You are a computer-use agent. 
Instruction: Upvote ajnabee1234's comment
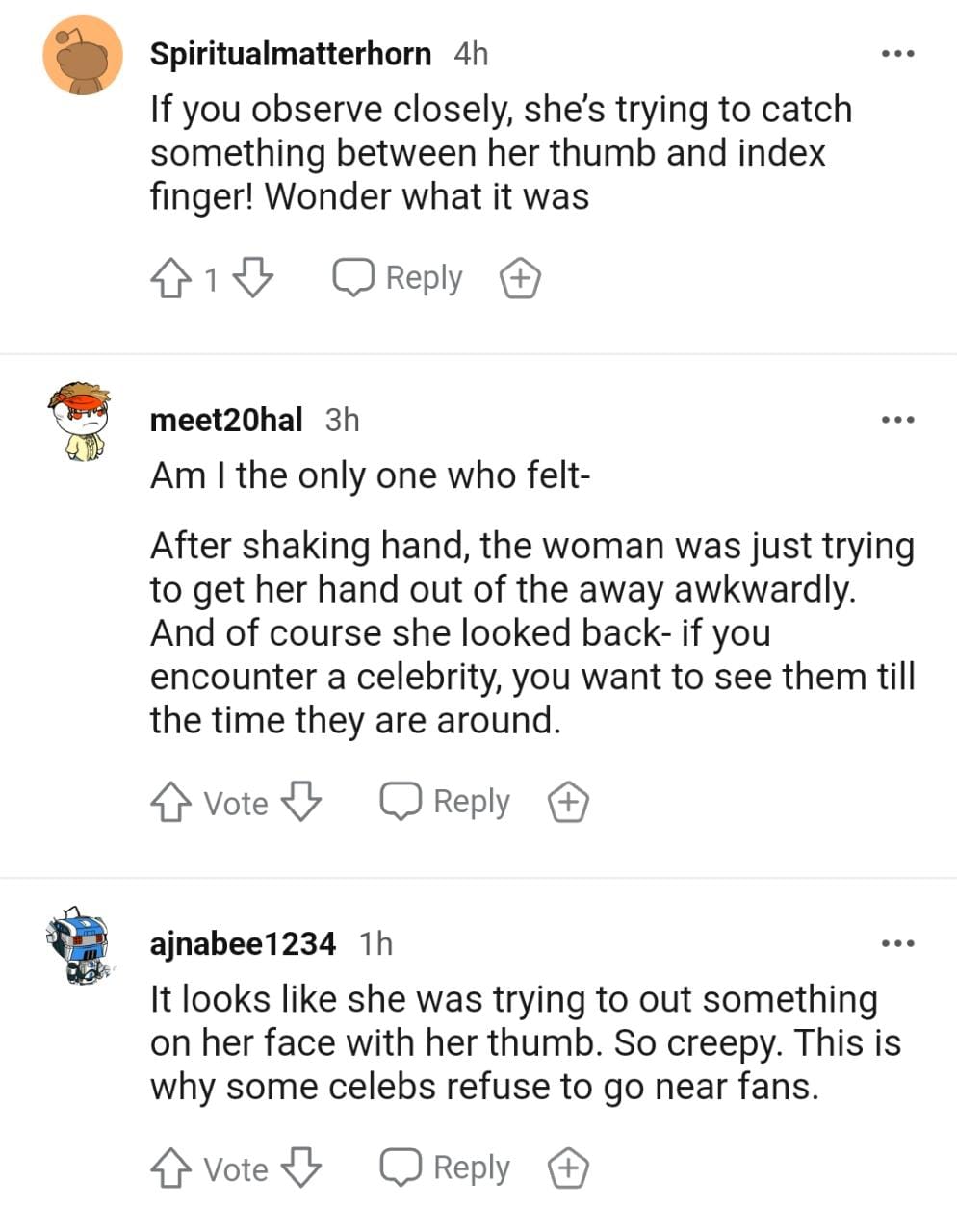click(169, 1168)
